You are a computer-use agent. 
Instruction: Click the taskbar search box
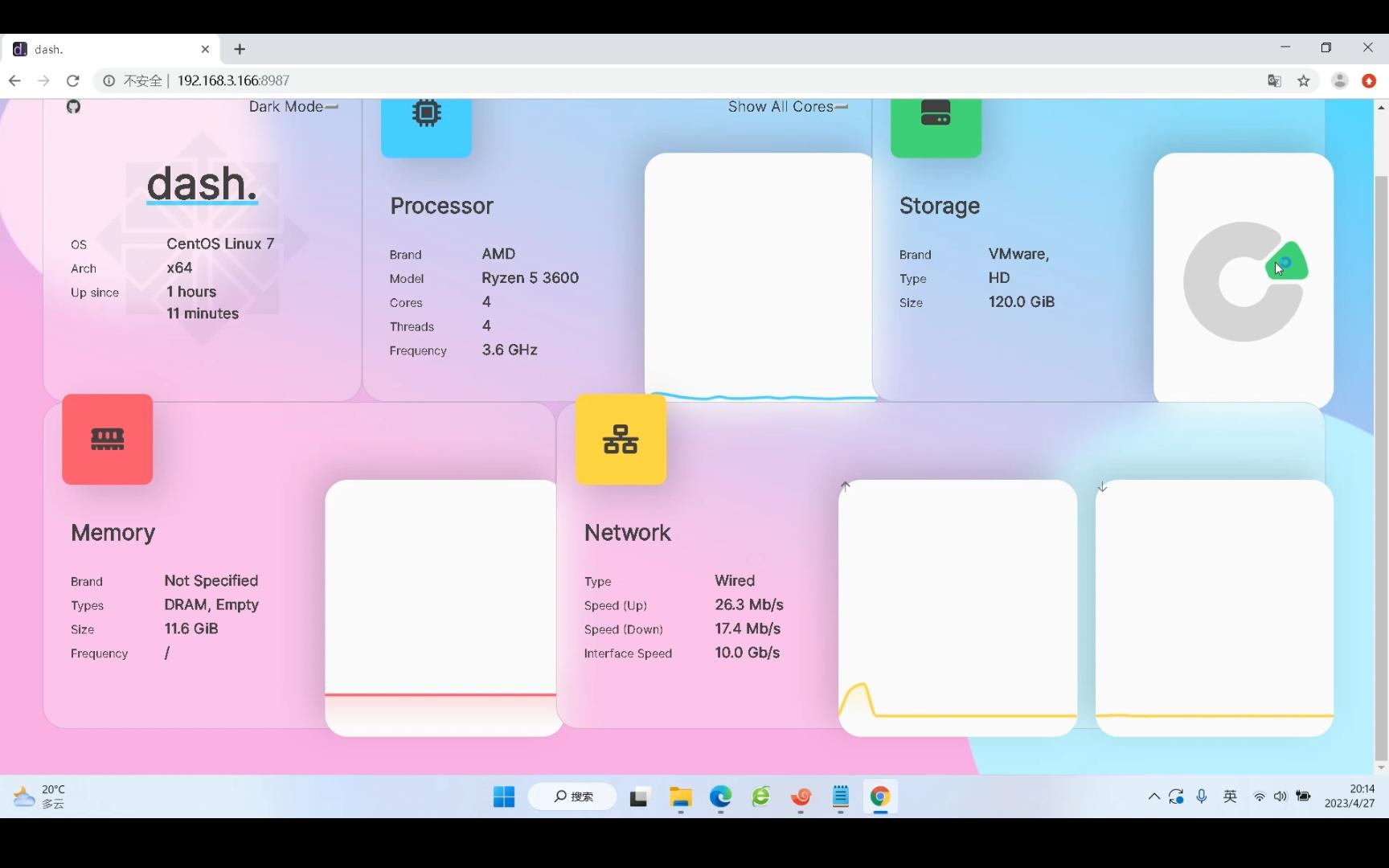point(573,796)
